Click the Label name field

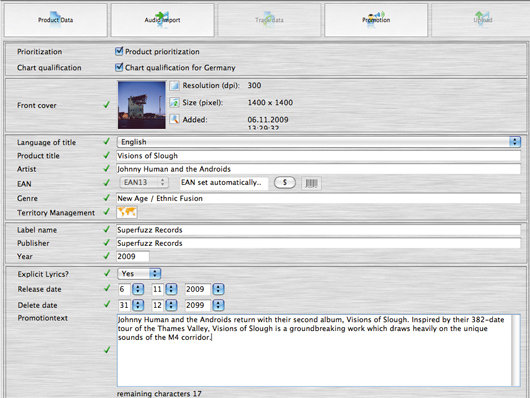pyautogui.click(x=318, y=230)
